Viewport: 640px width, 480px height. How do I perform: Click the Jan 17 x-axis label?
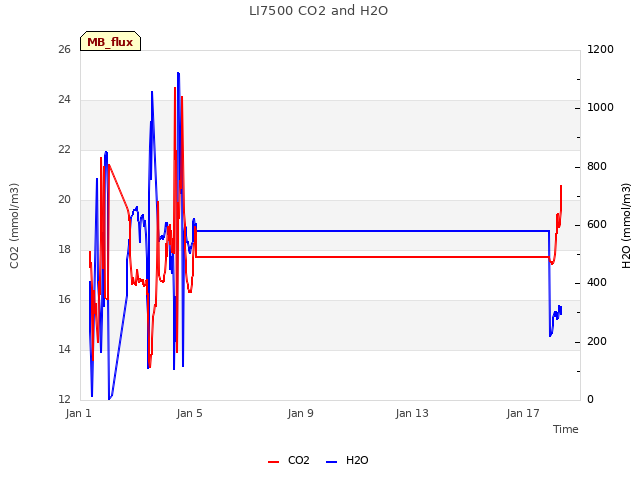click(x=523, y=413)
